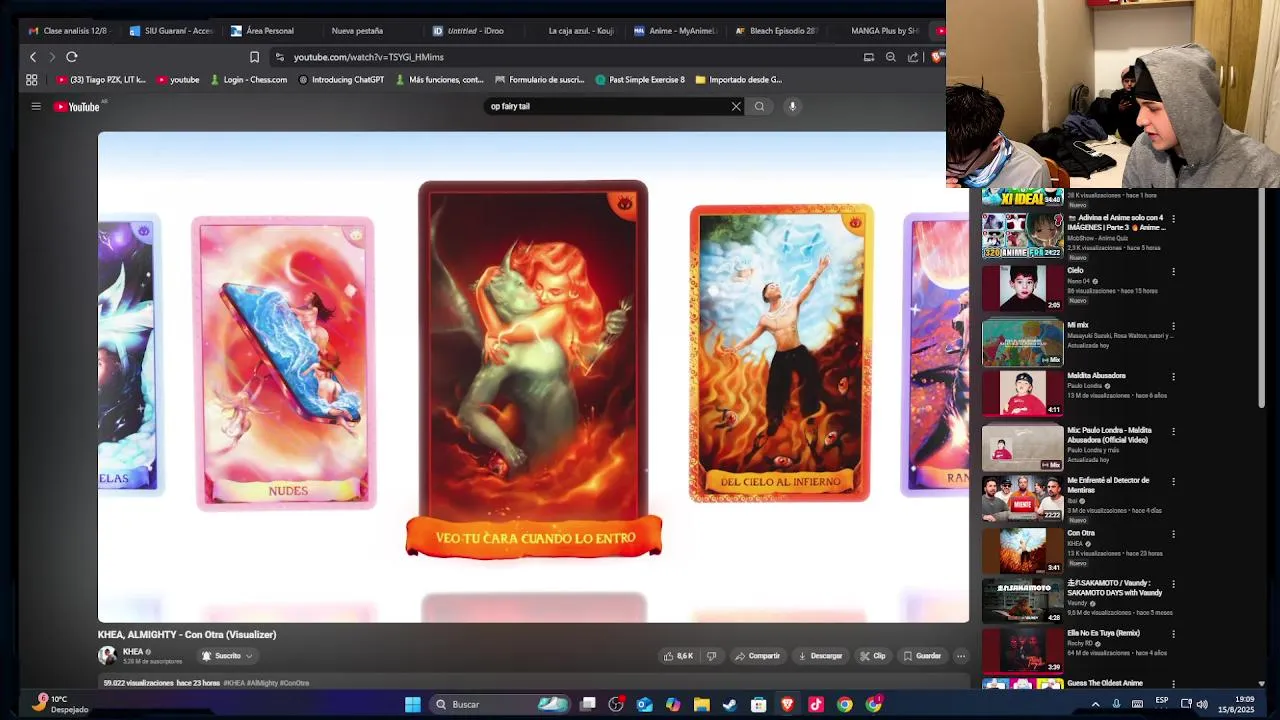
Task: Go to YouTube home via logo
Action: coord(77,106)
